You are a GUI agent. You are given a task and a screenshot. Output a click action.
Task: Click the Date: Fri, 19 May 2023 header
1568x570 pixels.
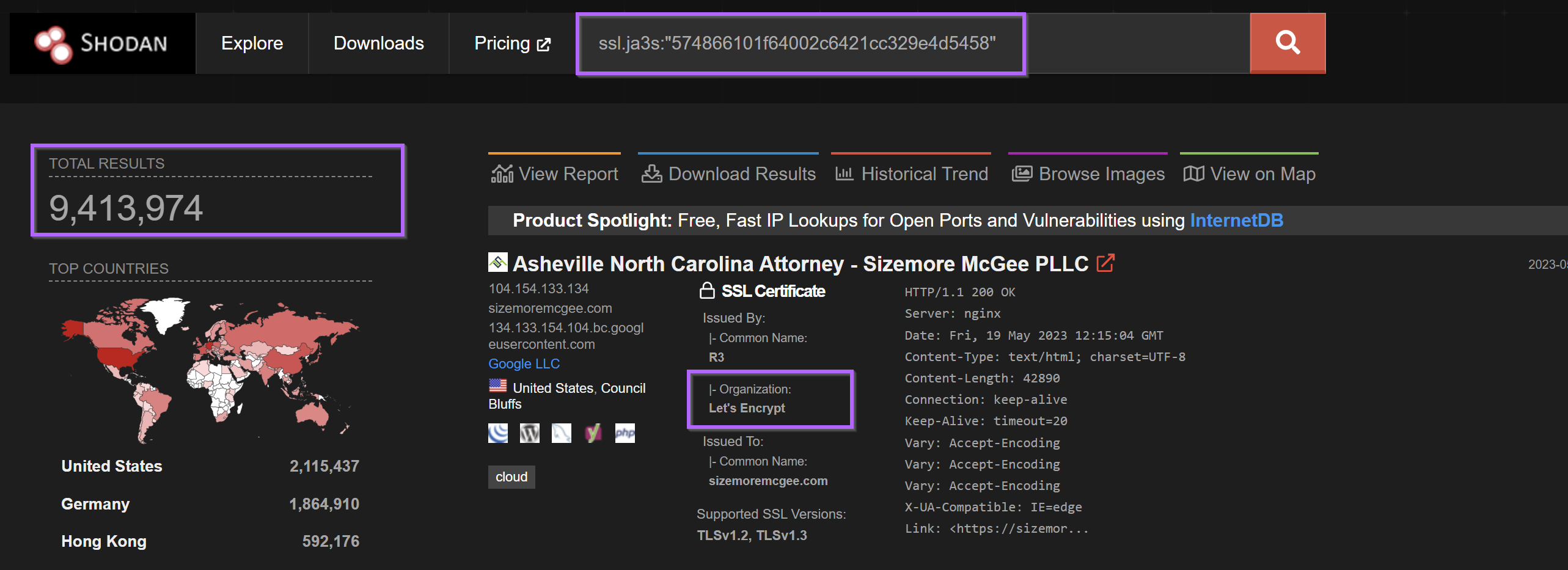(1034, 335)
